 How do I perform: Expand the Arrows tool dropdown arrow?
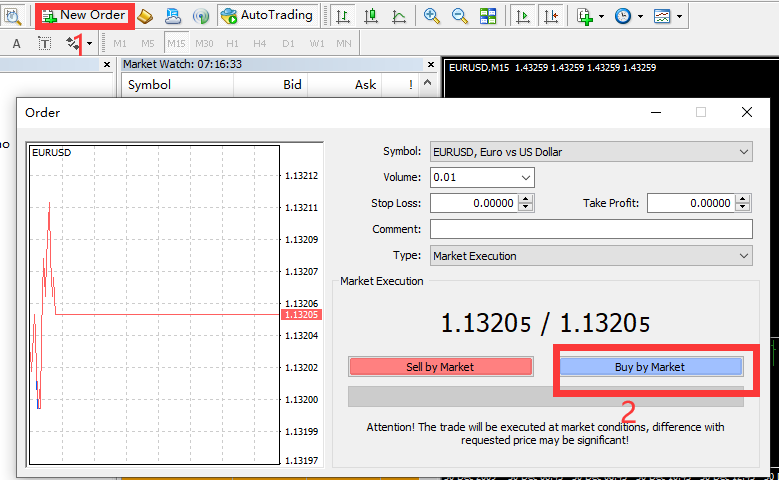click(89, 44)
